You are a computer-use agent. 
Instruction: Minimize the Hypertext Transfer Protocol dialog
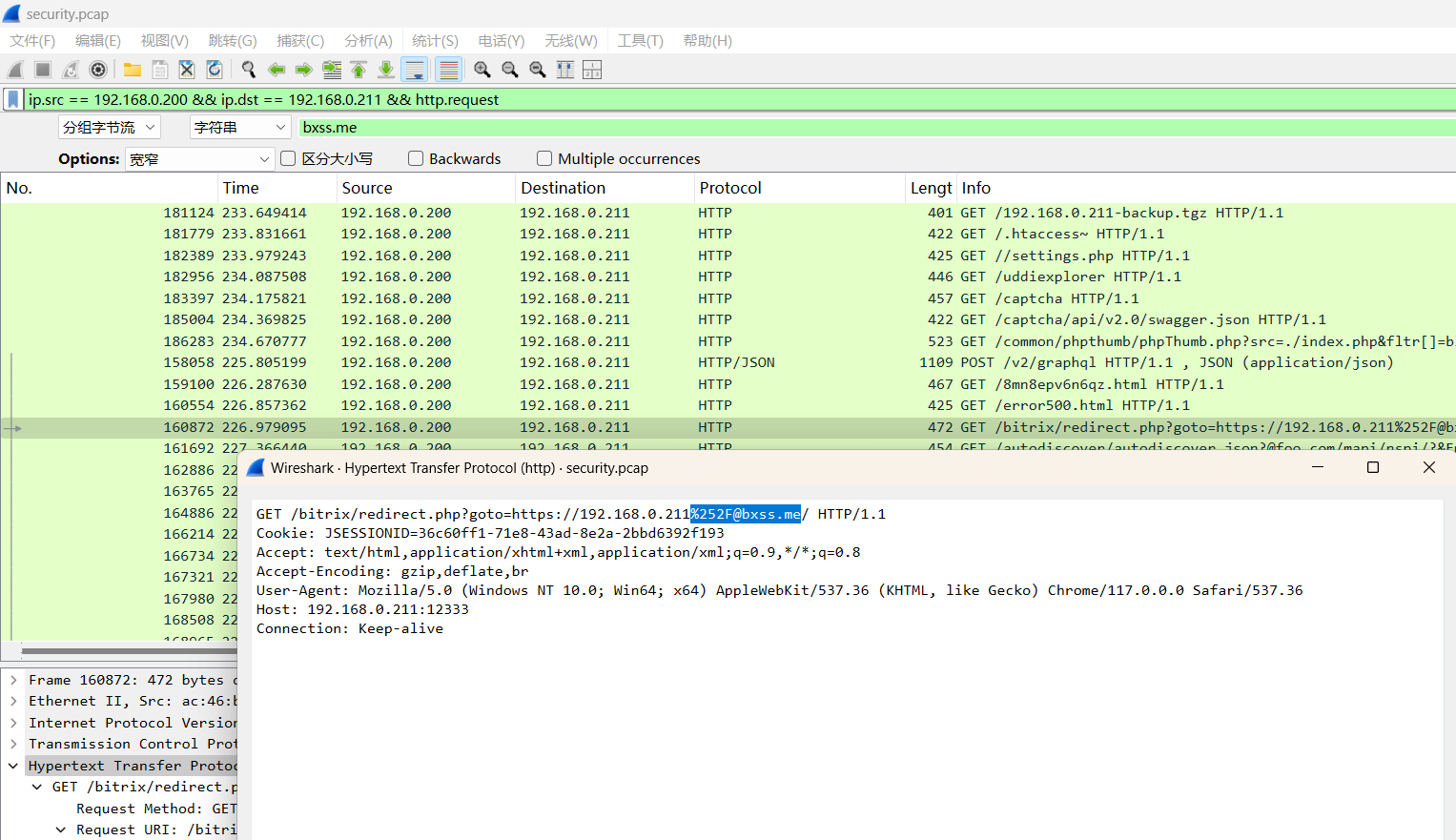point(1318,467)
